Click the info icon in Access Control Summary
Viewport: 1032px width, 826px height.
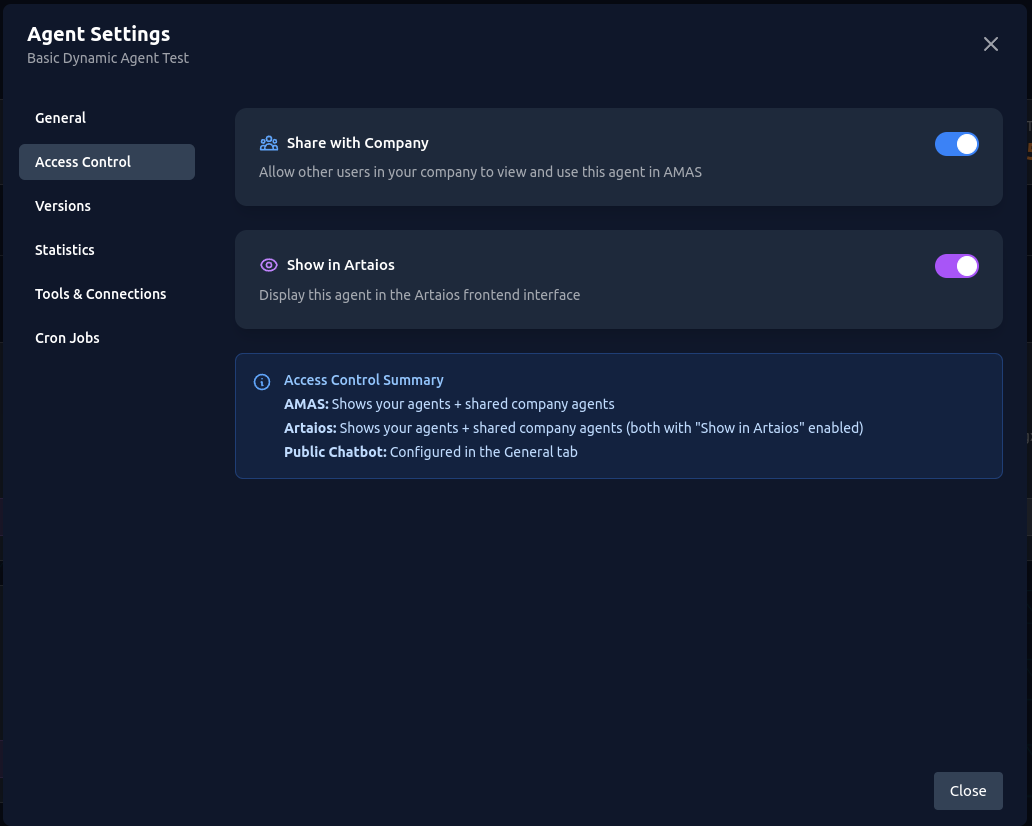[x=262, y=382]
